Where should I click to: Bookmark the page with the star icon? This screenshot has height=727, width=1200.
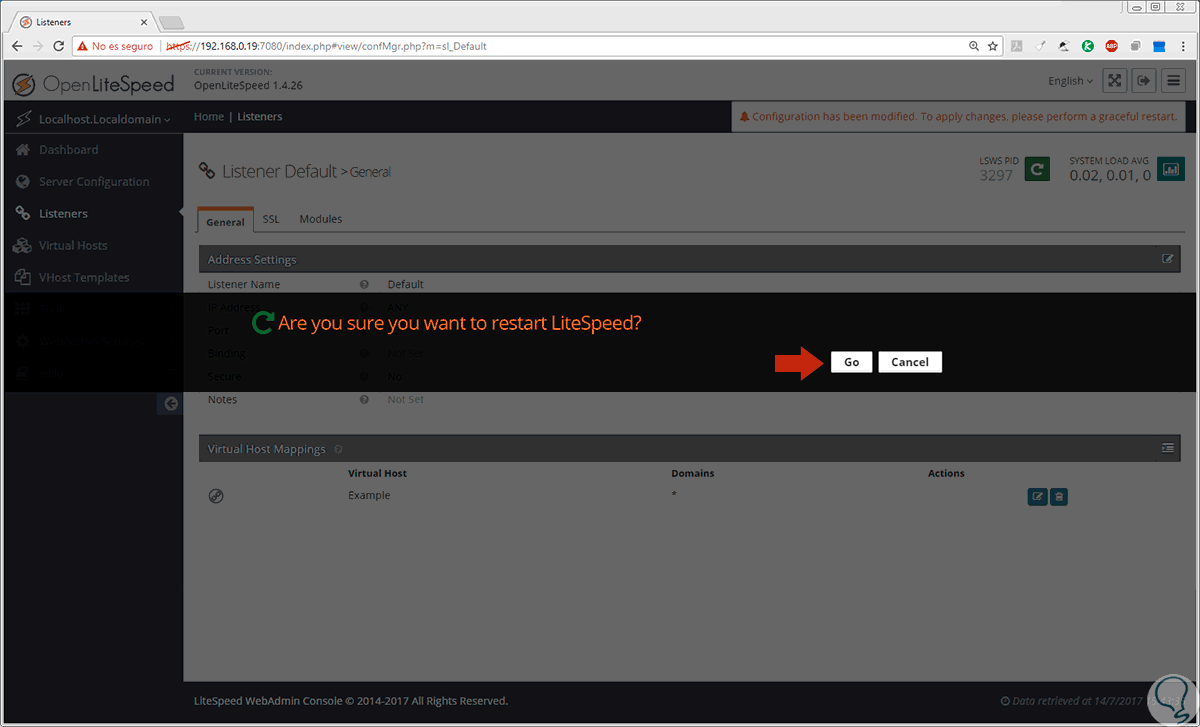pos(993,46)
